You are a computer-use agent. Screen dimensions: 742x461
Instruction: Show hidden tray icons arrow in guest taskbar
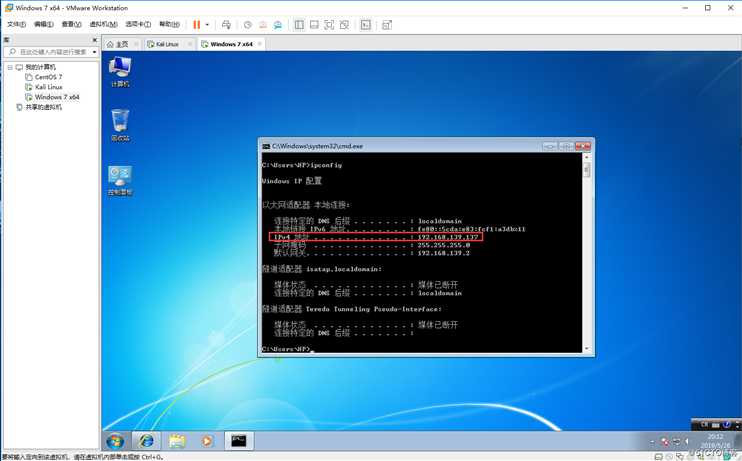pos(652,442)
